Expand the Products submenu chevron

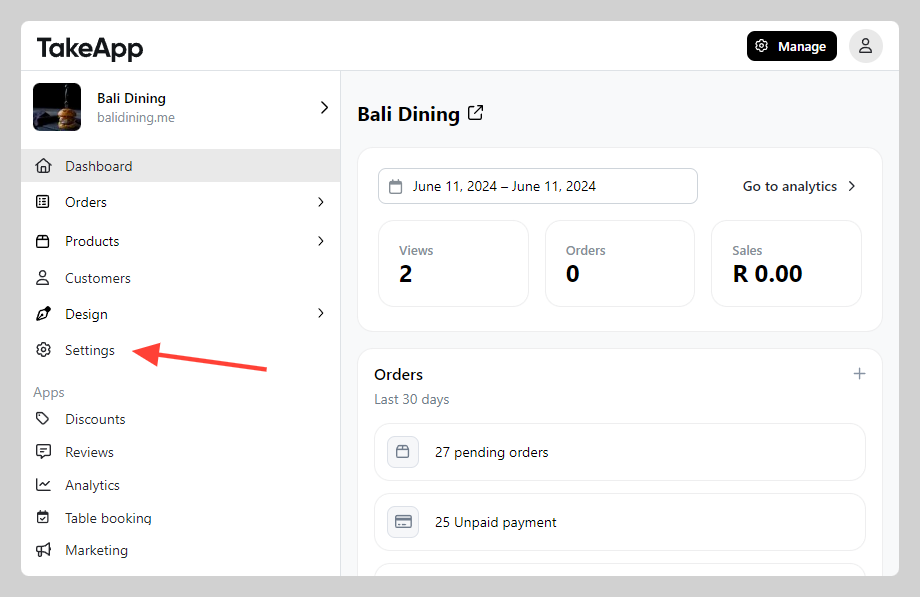coord(321,241)
